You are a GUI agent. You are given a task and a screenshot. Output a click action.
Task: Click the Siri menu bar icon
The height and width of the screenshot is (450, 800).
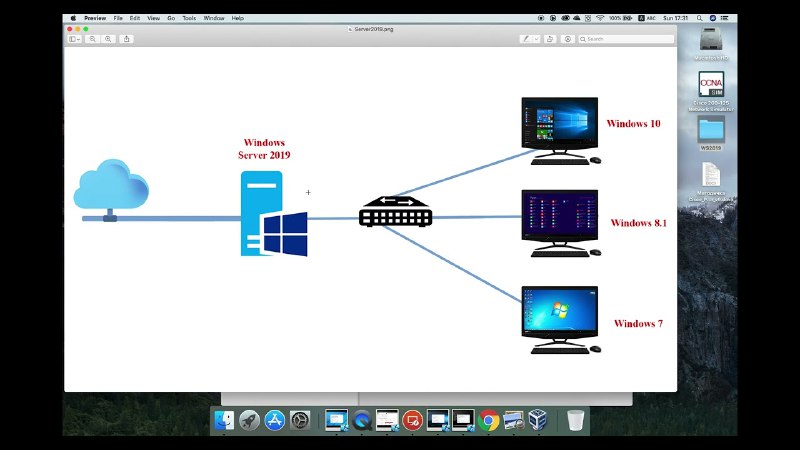pos(713,18)
